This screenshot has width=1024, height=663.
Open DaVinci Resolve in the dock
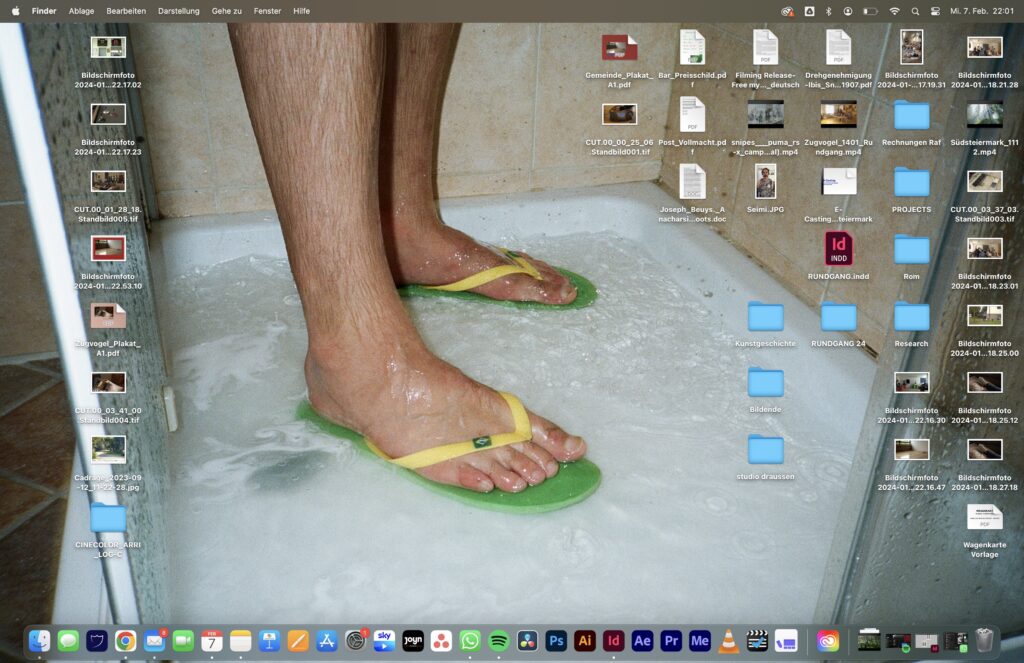coord(528,641)
